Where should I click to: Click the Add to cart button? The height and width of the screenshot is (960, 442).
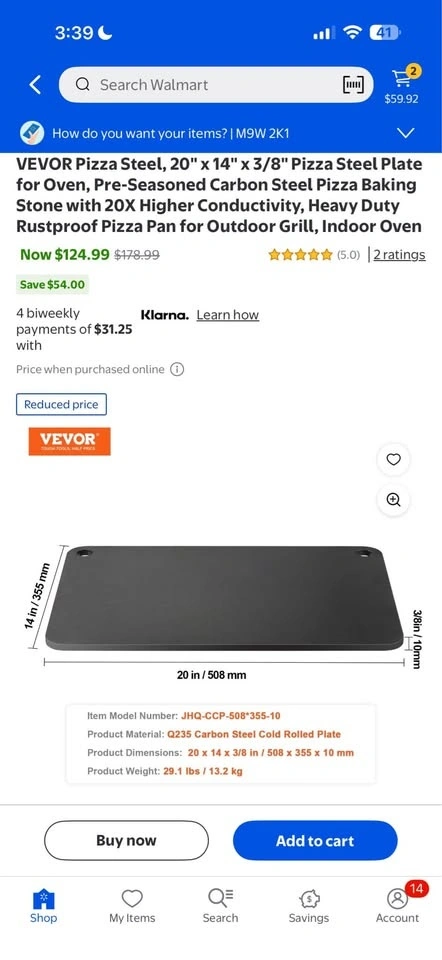[x=315, y=841]
